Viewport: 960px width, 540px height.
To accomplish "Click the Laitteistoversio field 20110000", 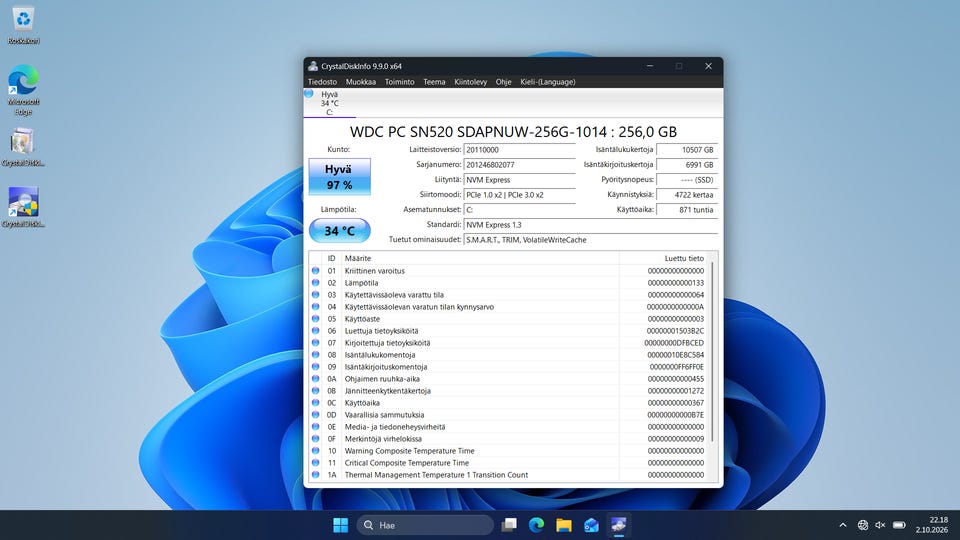I will click(520, 150).
